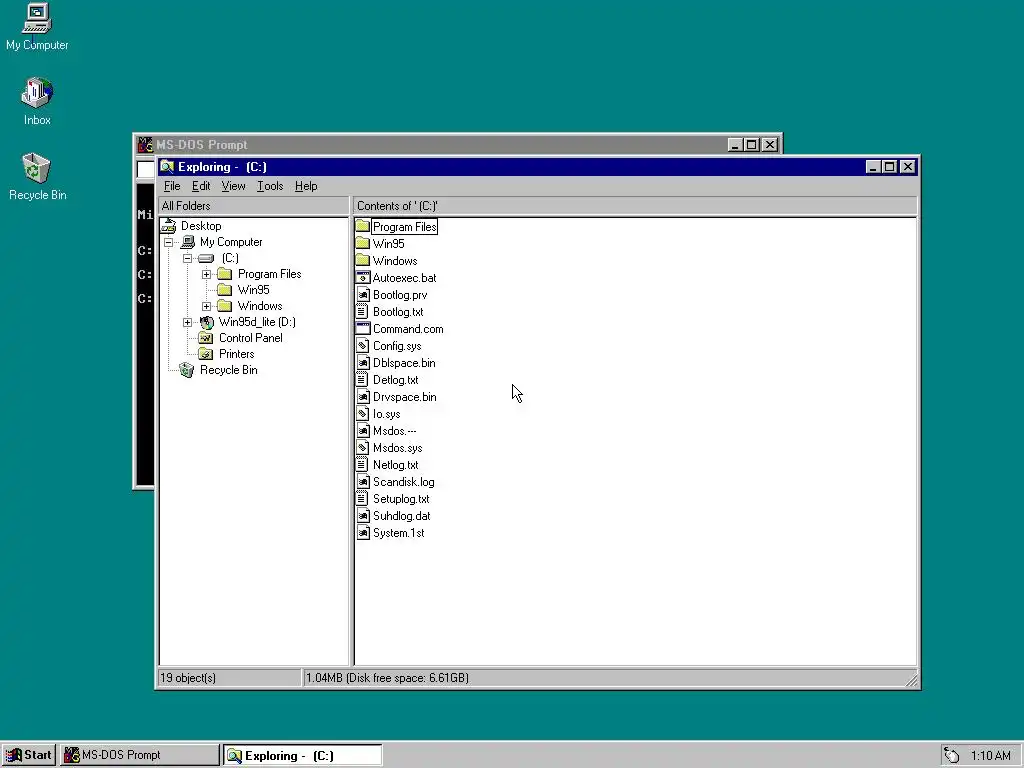Screen dimensions: 1024x768
Task: Select the Dblspace.bin file icon
Action: coord(363,362)
